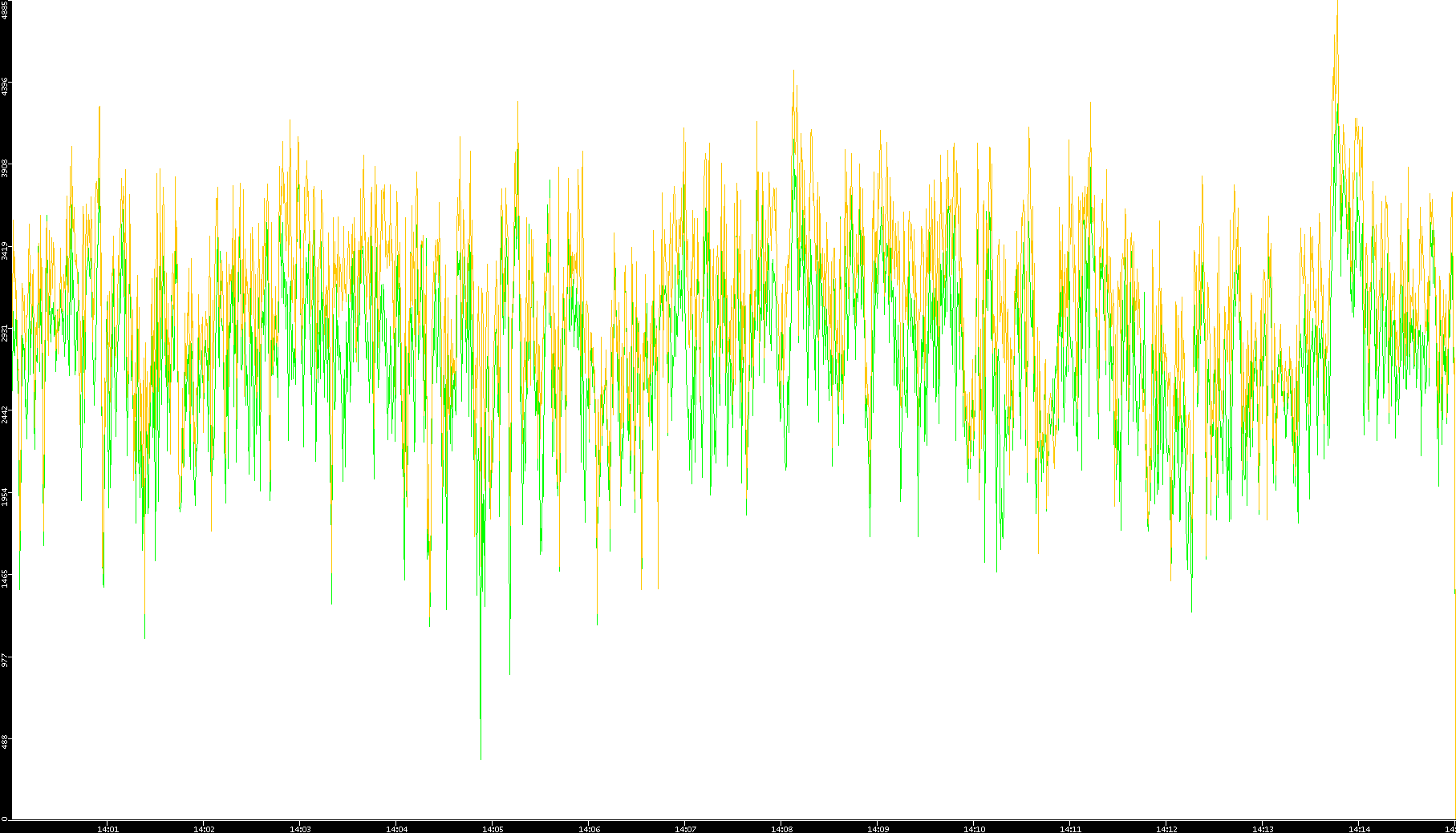
Task: Click the 2442 vertical axis label
Action: coord(5,414)
